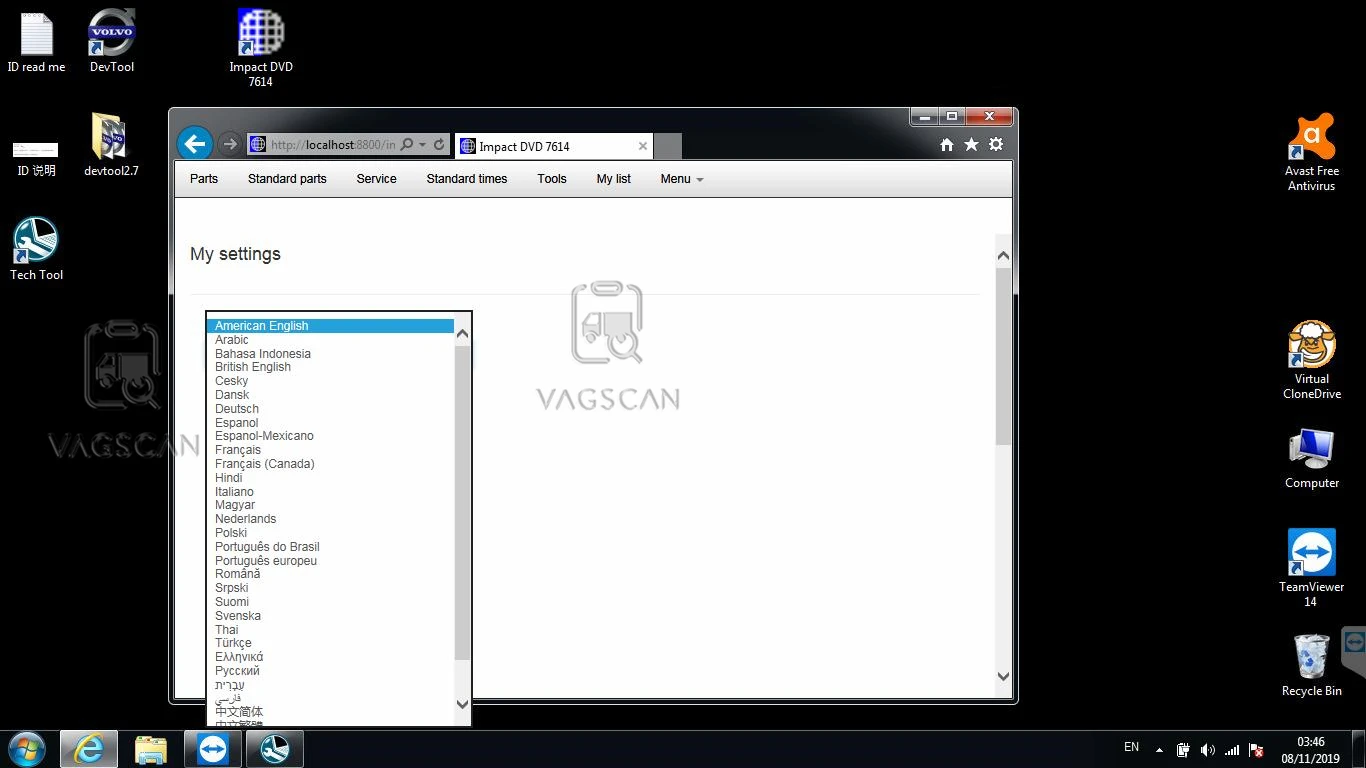Open the Standard parts menu

[287, 179]
